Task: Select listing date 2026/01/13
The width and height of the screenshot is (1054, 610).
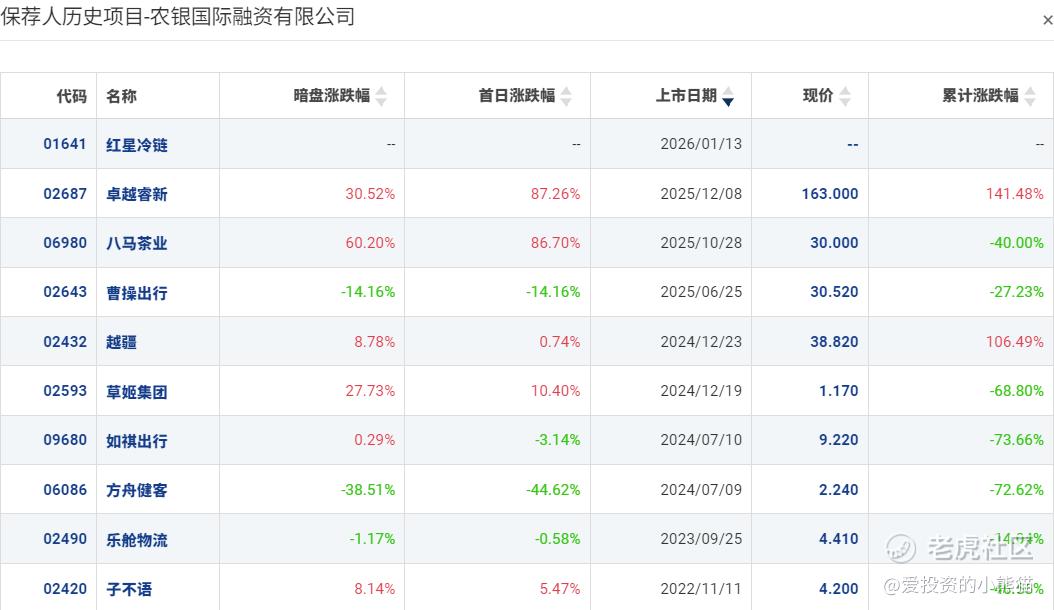Action: click(x=701, y=144)
